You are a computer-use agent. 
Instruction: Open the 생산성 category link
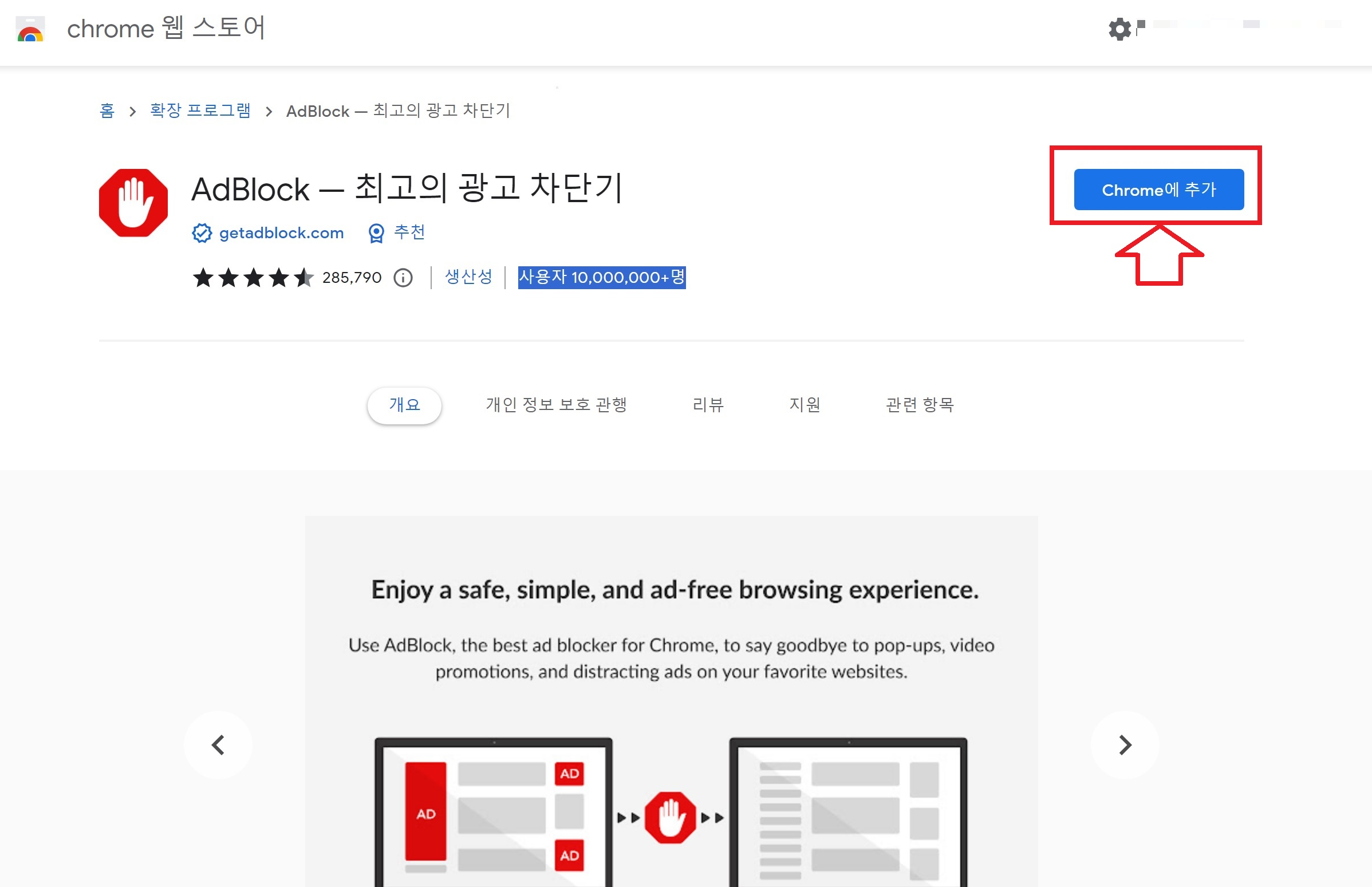tap(468, 277)
